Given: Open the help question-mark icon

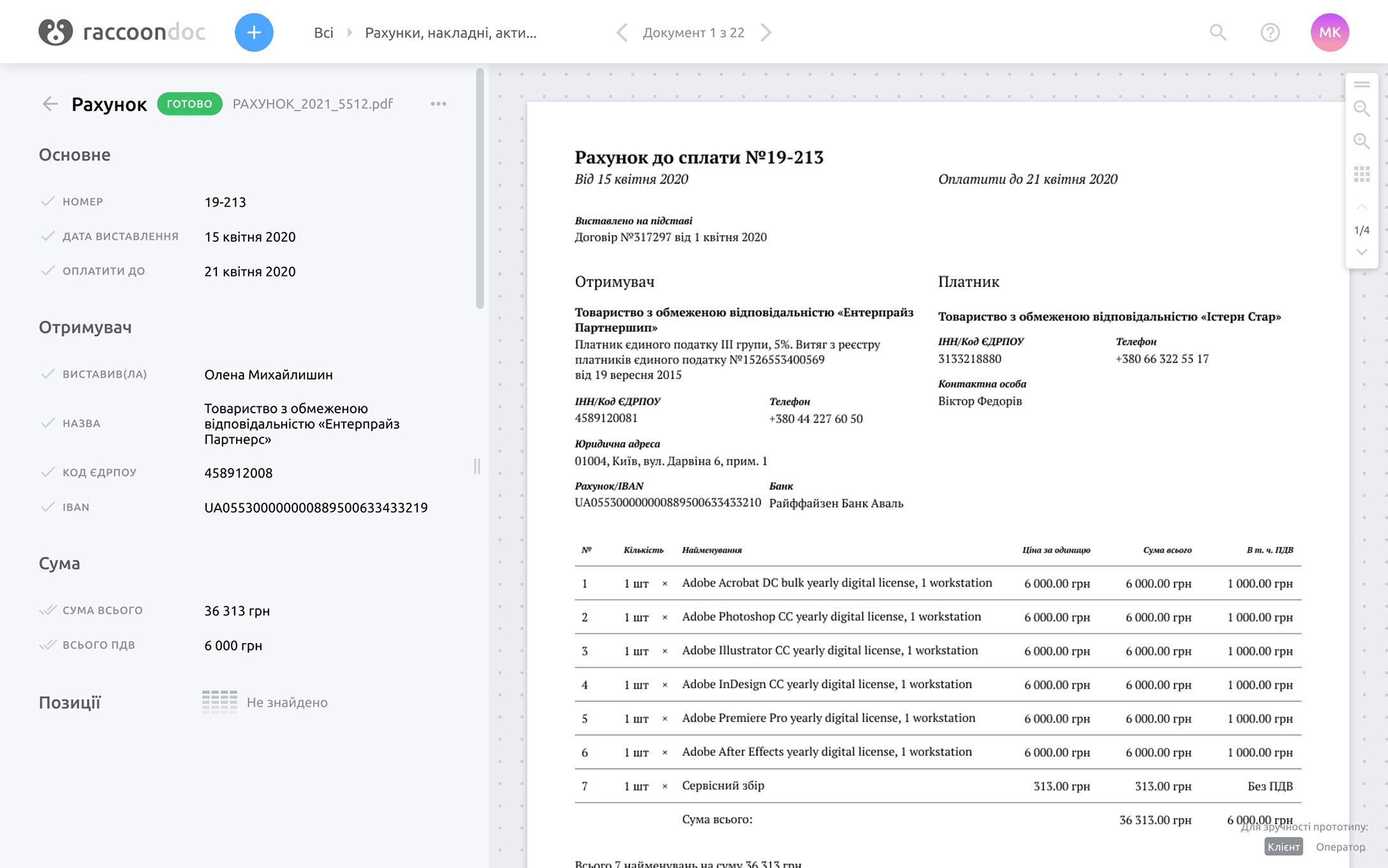Looking at the screenshot, I should 1270,33.
